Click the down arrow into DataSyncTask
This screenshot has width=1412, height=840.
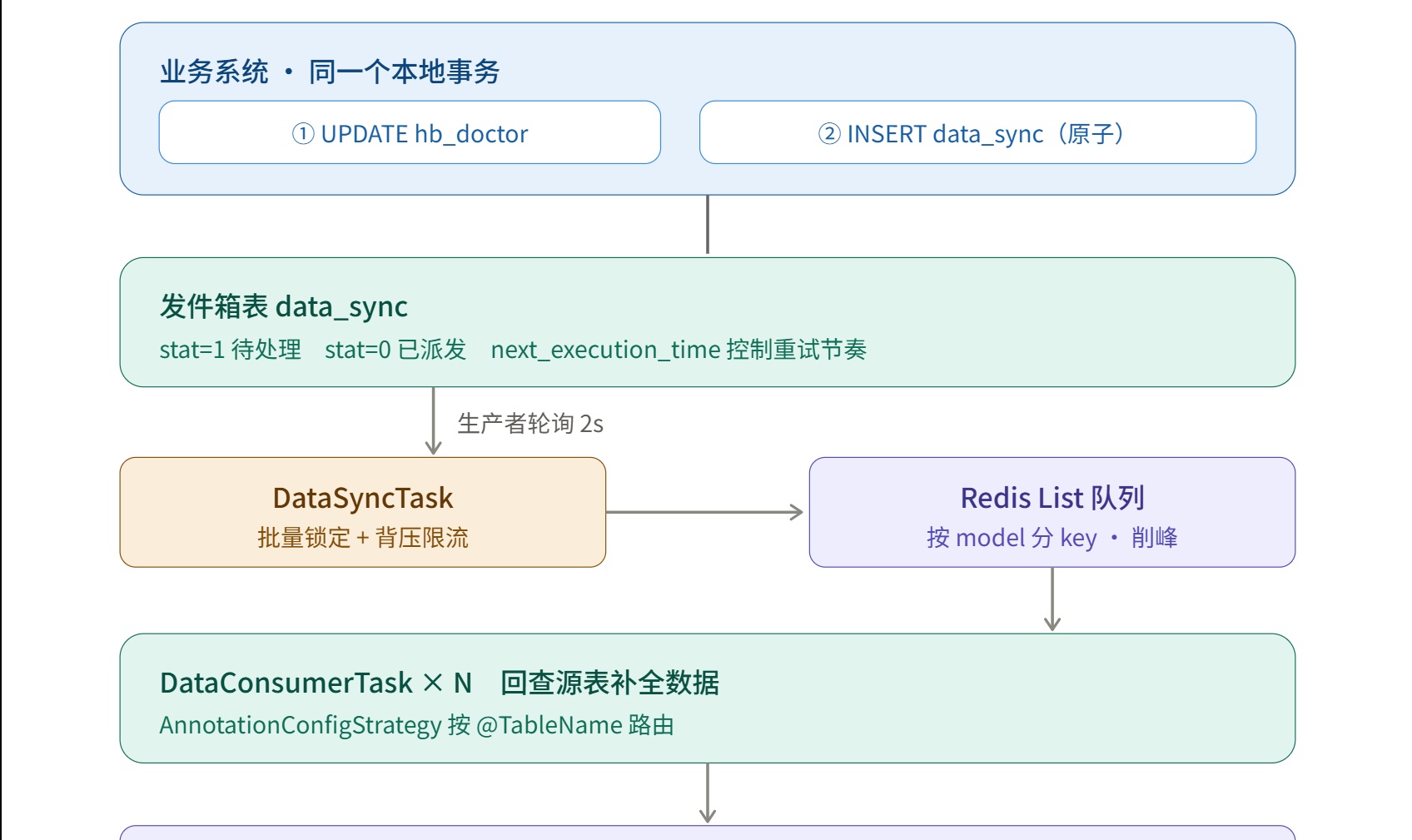433,421
